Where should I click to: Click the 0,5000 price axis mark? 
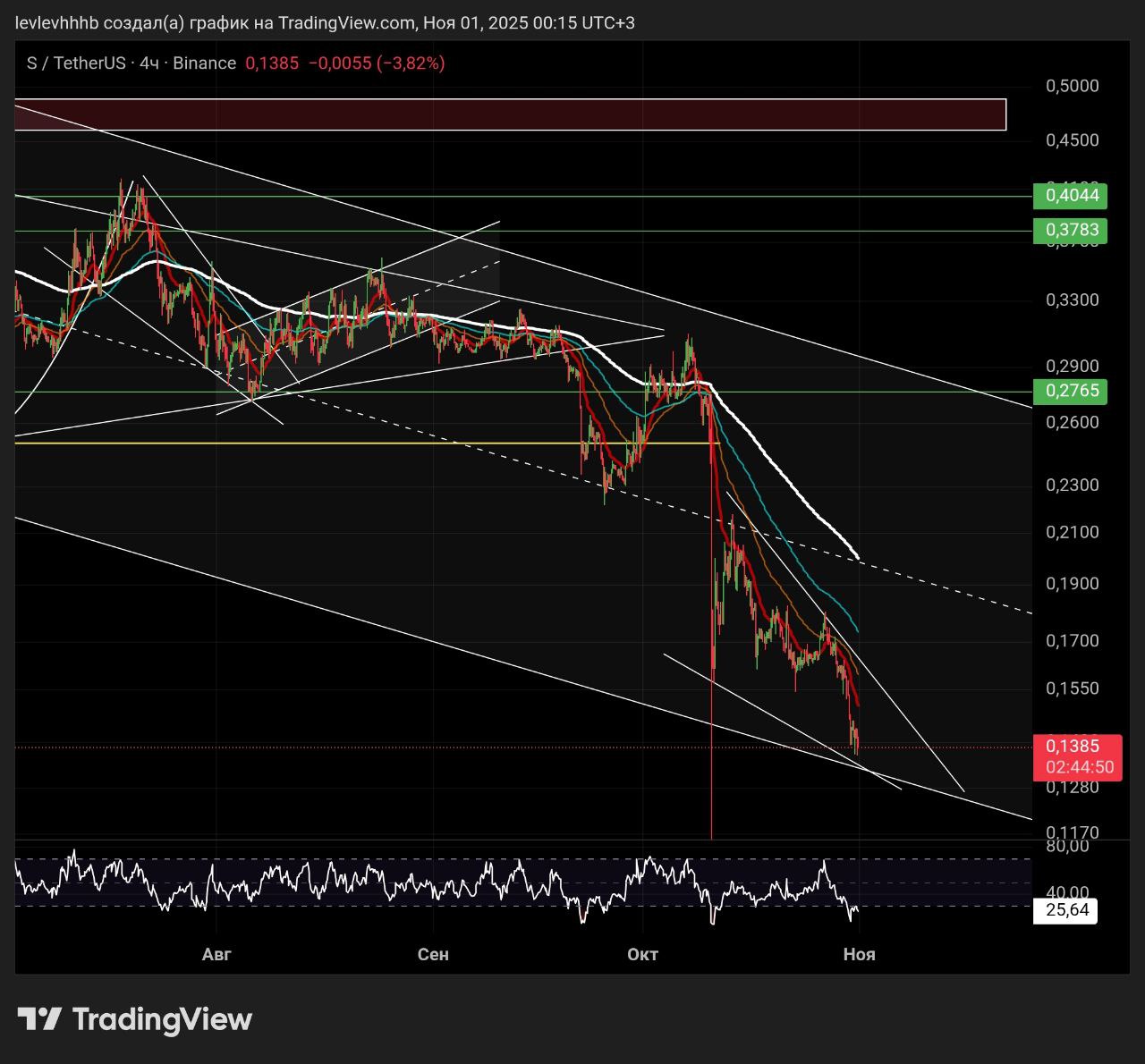click(1072, 86)
